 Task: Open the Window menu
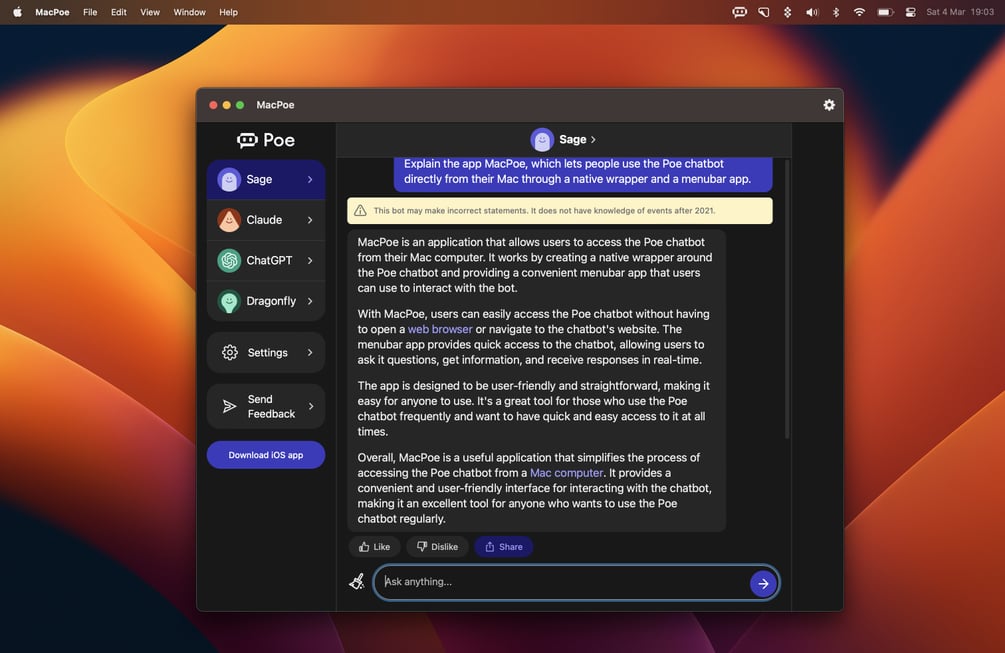tap(189, 12)
